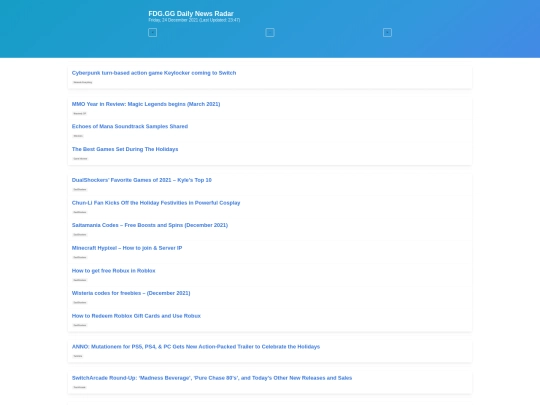Click source tag under Cyberpunk Keylocker headline
Image resolution: width=540 pixels, height=405 pixels.
click(x=83, y=82)
